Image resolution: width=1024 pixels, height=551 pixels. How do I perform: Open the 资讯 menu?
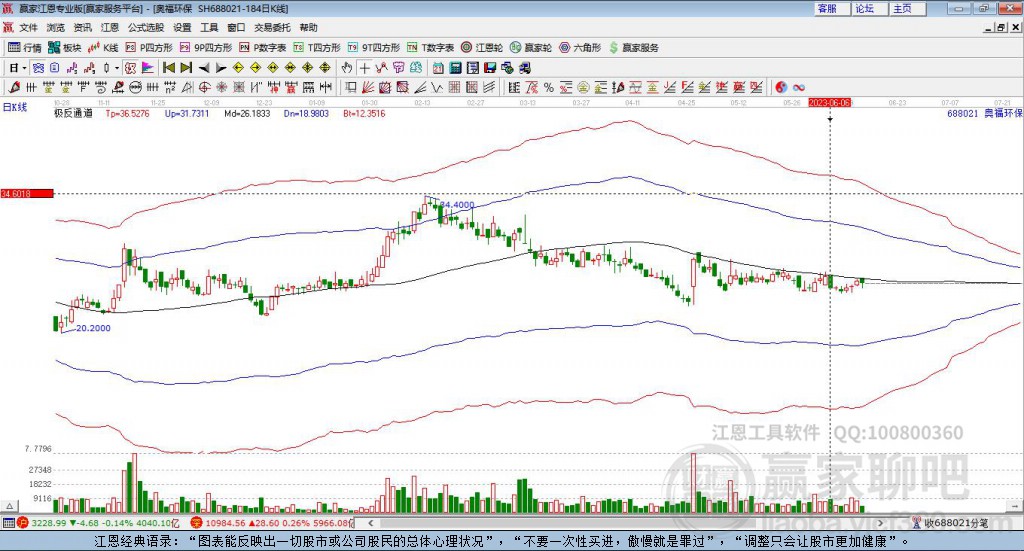(x=82, y=27)
